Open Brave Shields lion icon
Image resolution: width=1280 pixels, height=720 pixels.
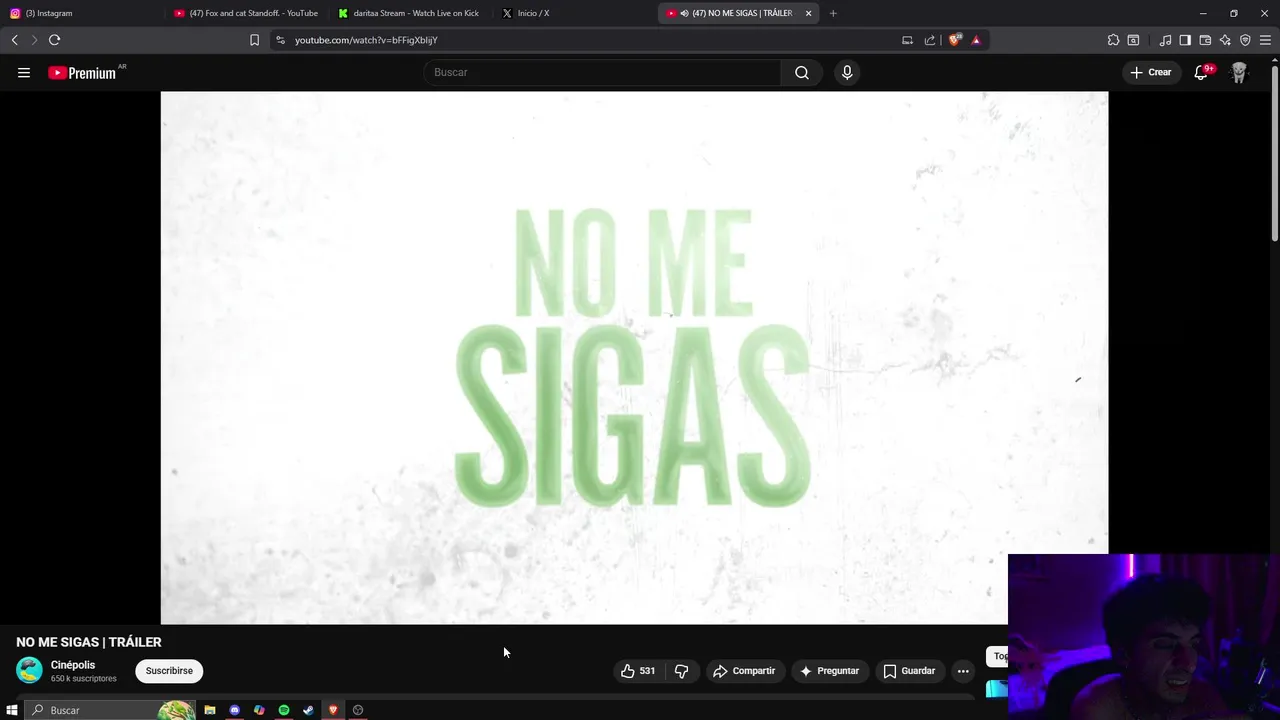[954, 40]
